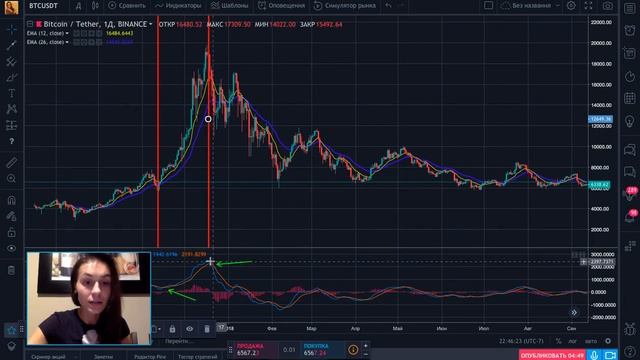
Task: Toggle the microphone for recording
Action: point(594,356)
